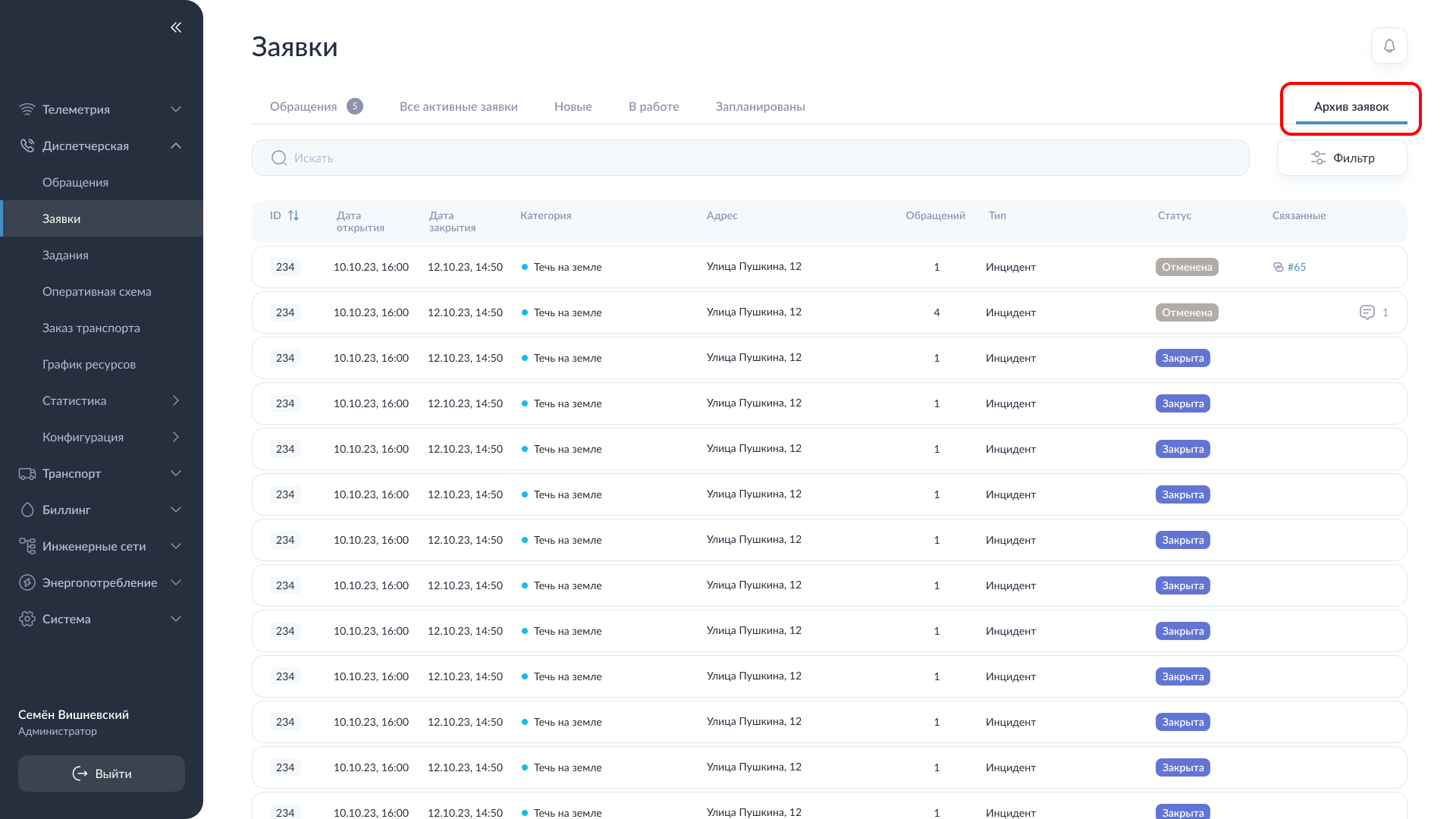Open the Запланированы tab
Image resolution: width=1456 pixels, height=819 pixels.
click(760, 107)
